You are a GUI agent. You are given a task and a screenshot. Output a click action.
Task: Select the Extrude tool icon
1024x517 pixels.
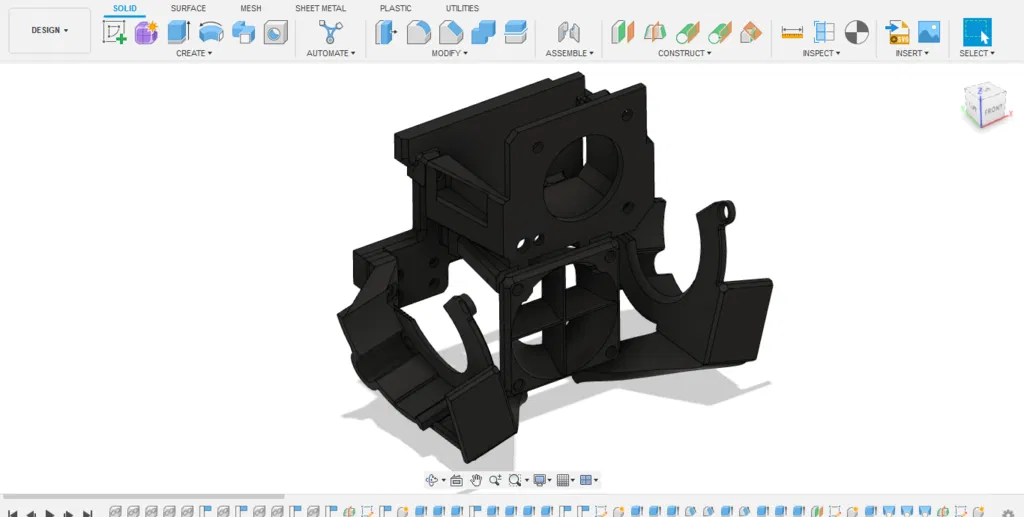coord(179,32)
